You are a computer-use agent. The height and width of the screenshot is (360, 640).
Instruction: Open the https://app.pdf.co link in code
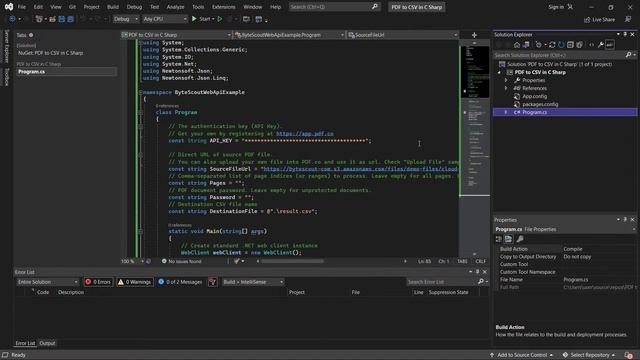click(x=304, y=133)
